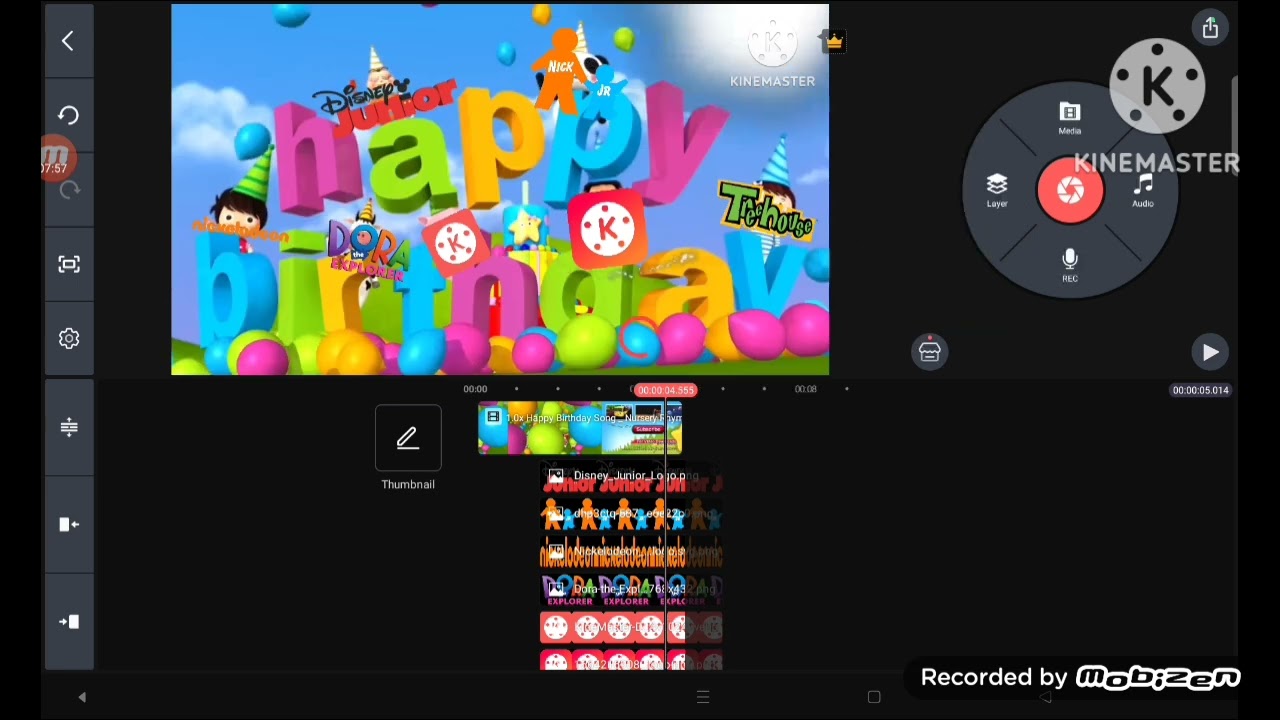The height and width of the screenshot is (720, 1280).
Task: Play the project preview
Action: [1210, 352]
